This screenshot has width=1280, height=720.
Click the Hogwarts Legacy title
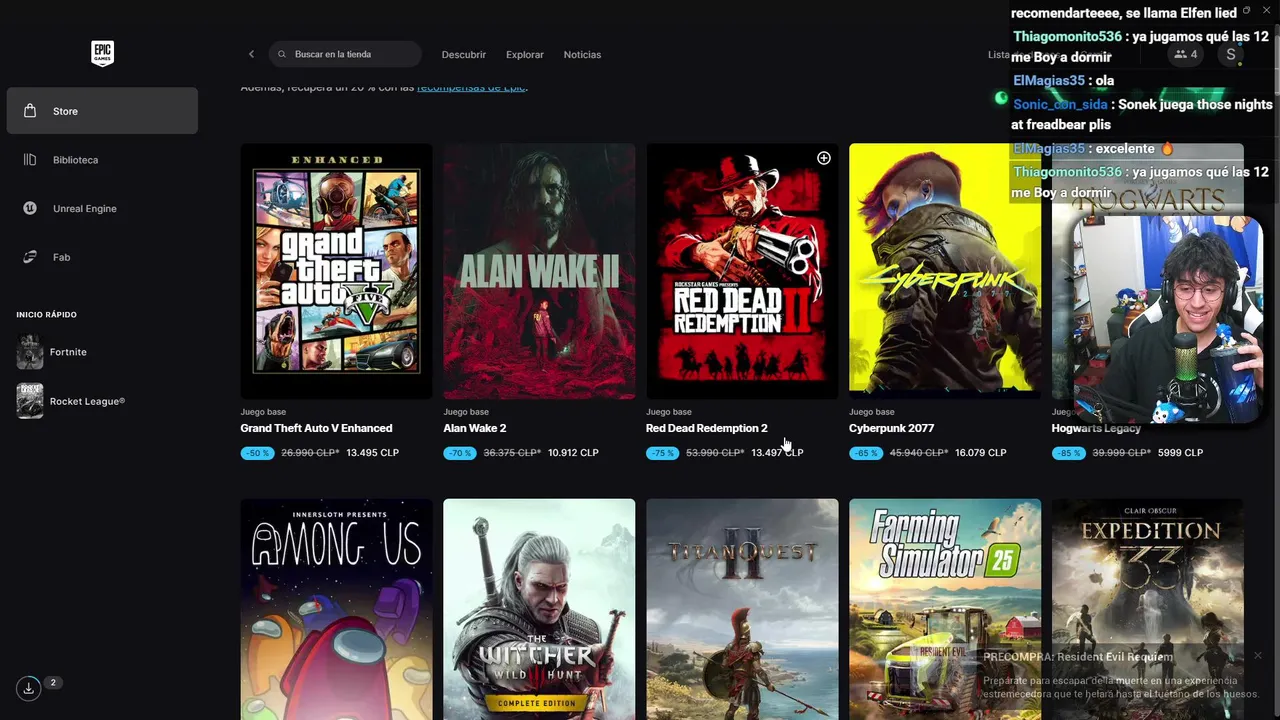point(1096,428)
